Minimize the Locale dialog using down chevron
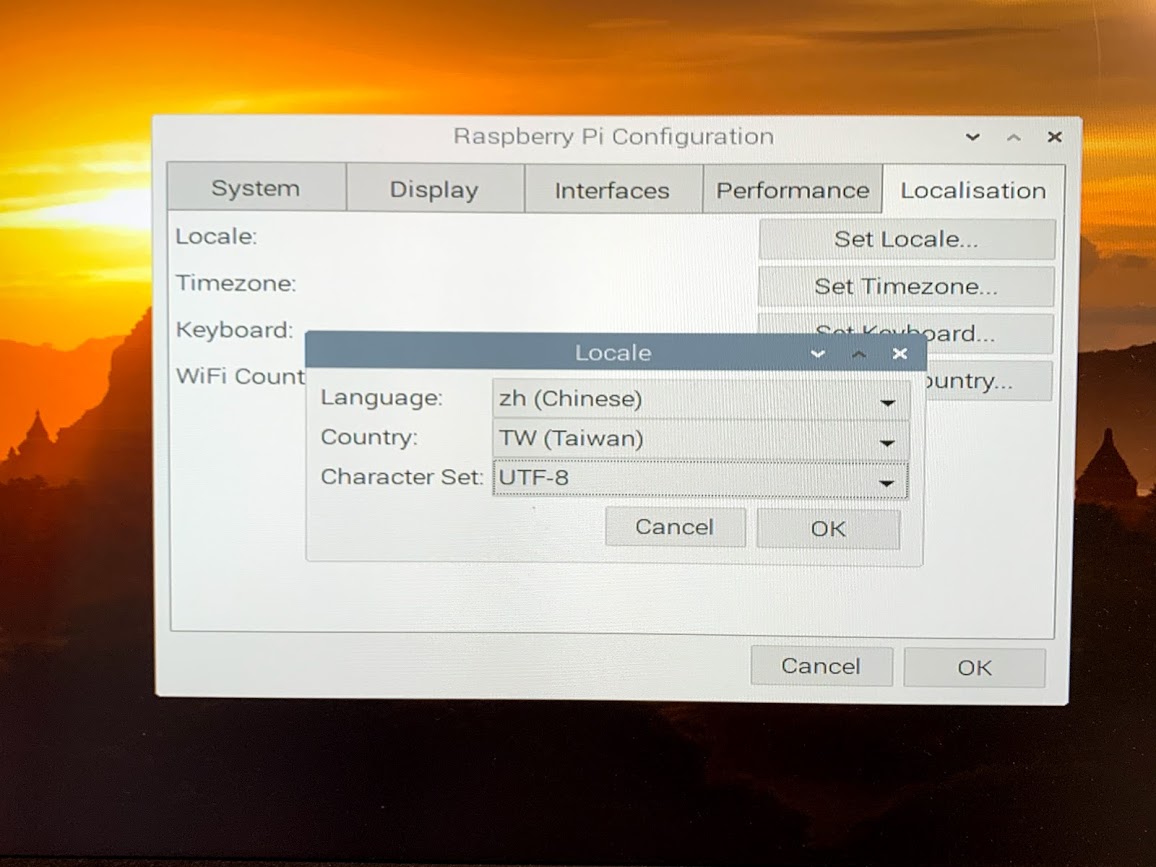The height and width of the screenshot is (867, 1156). (818, 355)
